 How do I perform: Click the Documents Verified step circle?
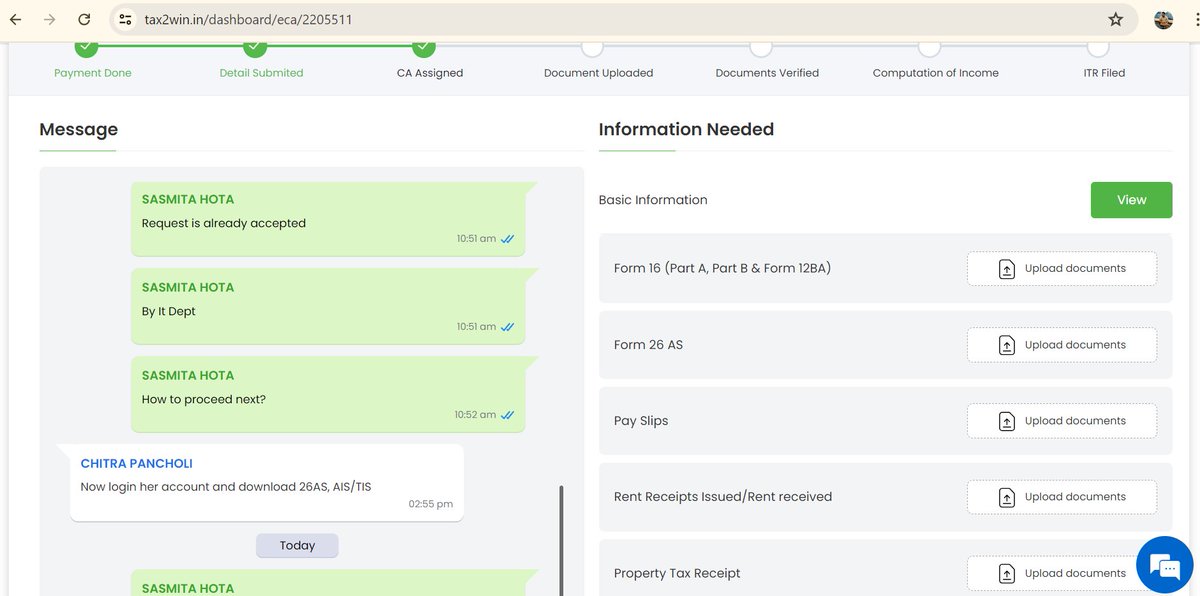tap(761, 47)
